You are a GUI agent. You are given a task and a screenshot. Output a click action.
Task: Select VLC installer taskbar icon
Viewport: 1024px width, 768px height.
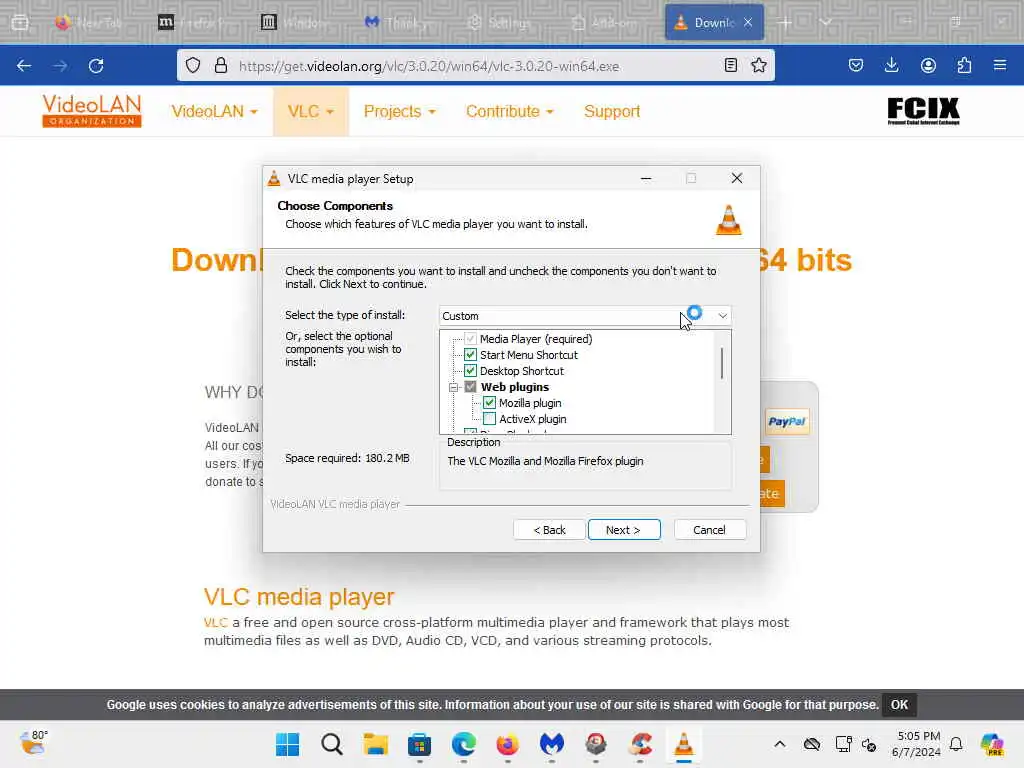[x=684, y=744]
